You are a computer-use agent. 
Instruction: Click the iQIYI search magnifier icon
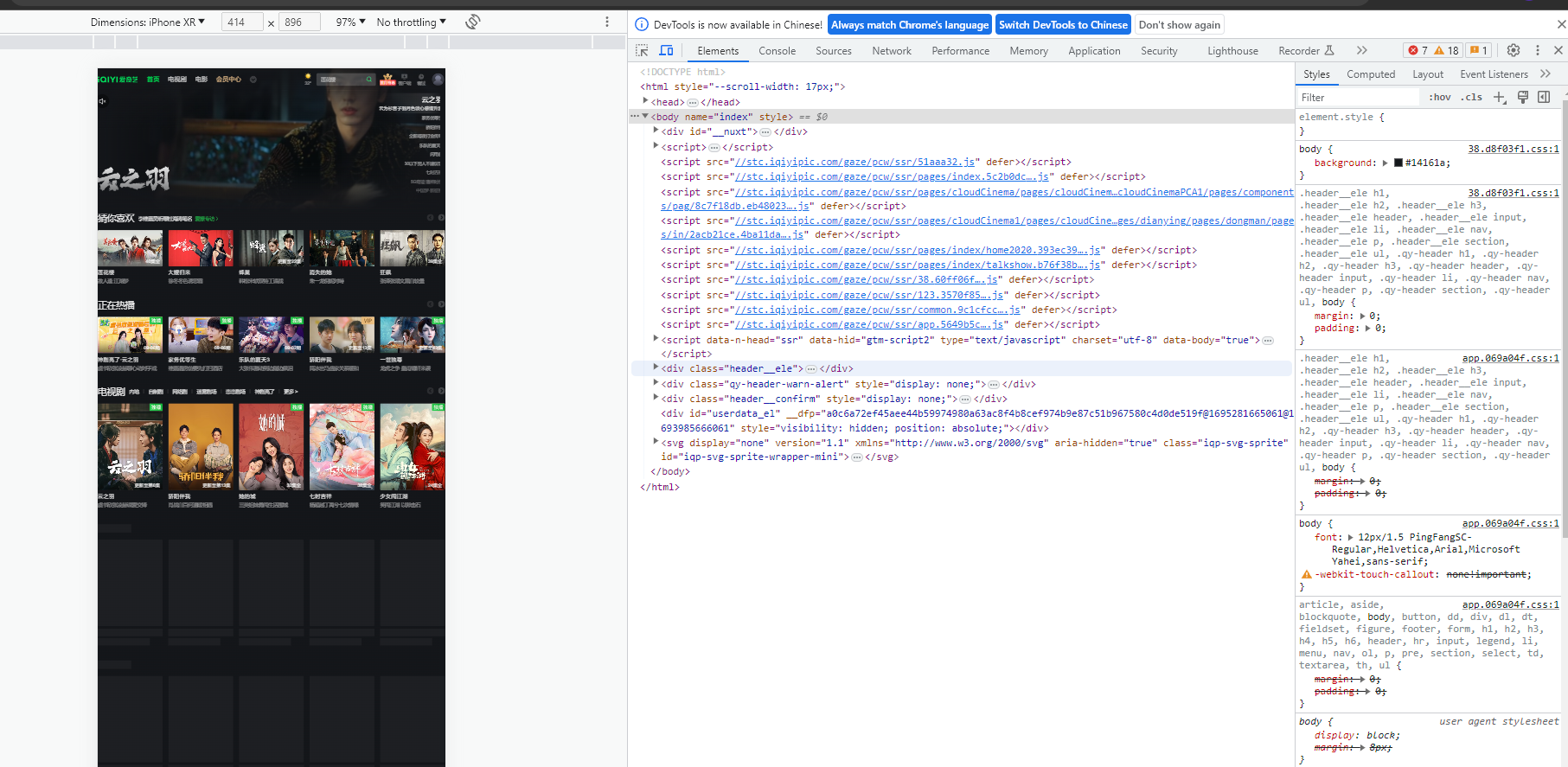pyautogui.click(x=368, y=79)
